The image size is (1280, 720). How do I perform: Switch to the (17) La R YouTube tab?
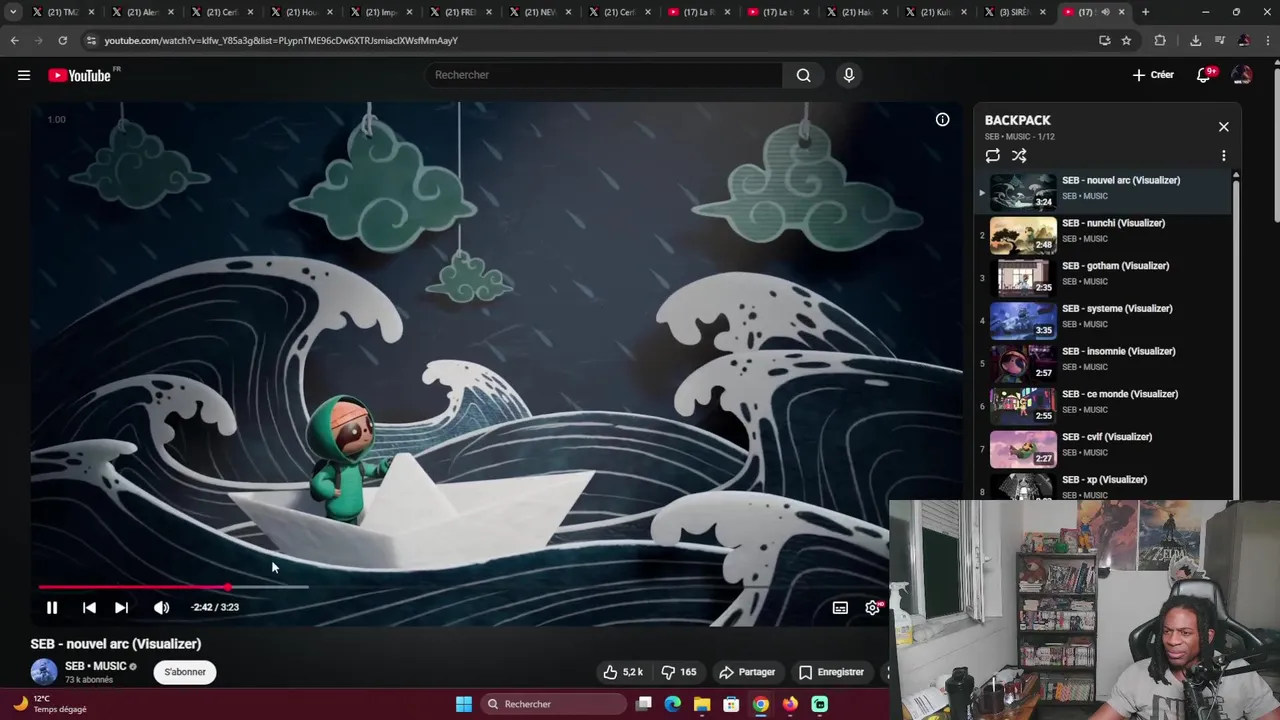700,12
